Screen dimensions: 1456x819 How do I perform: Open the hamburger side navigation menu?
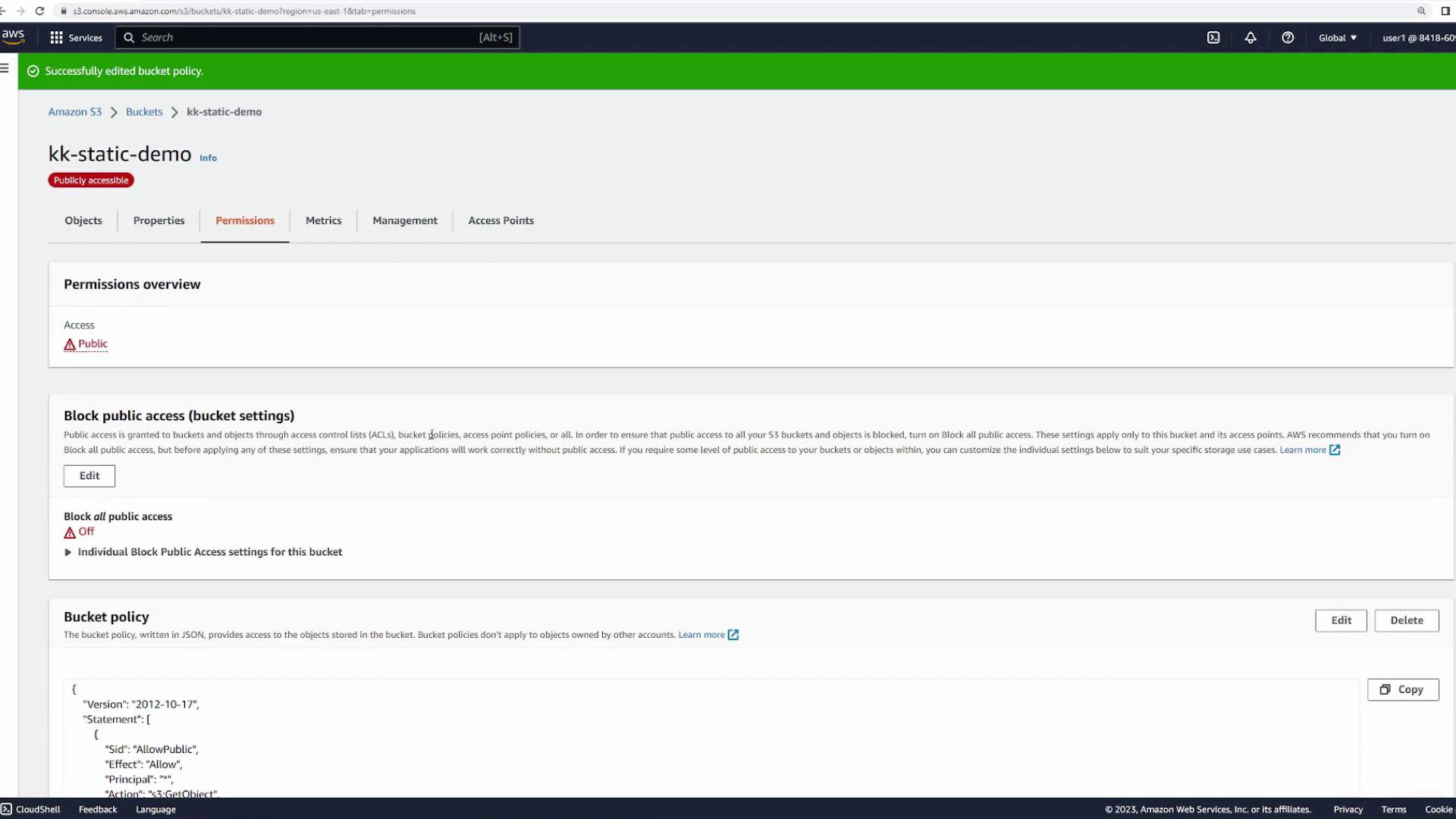click(5, 68)
